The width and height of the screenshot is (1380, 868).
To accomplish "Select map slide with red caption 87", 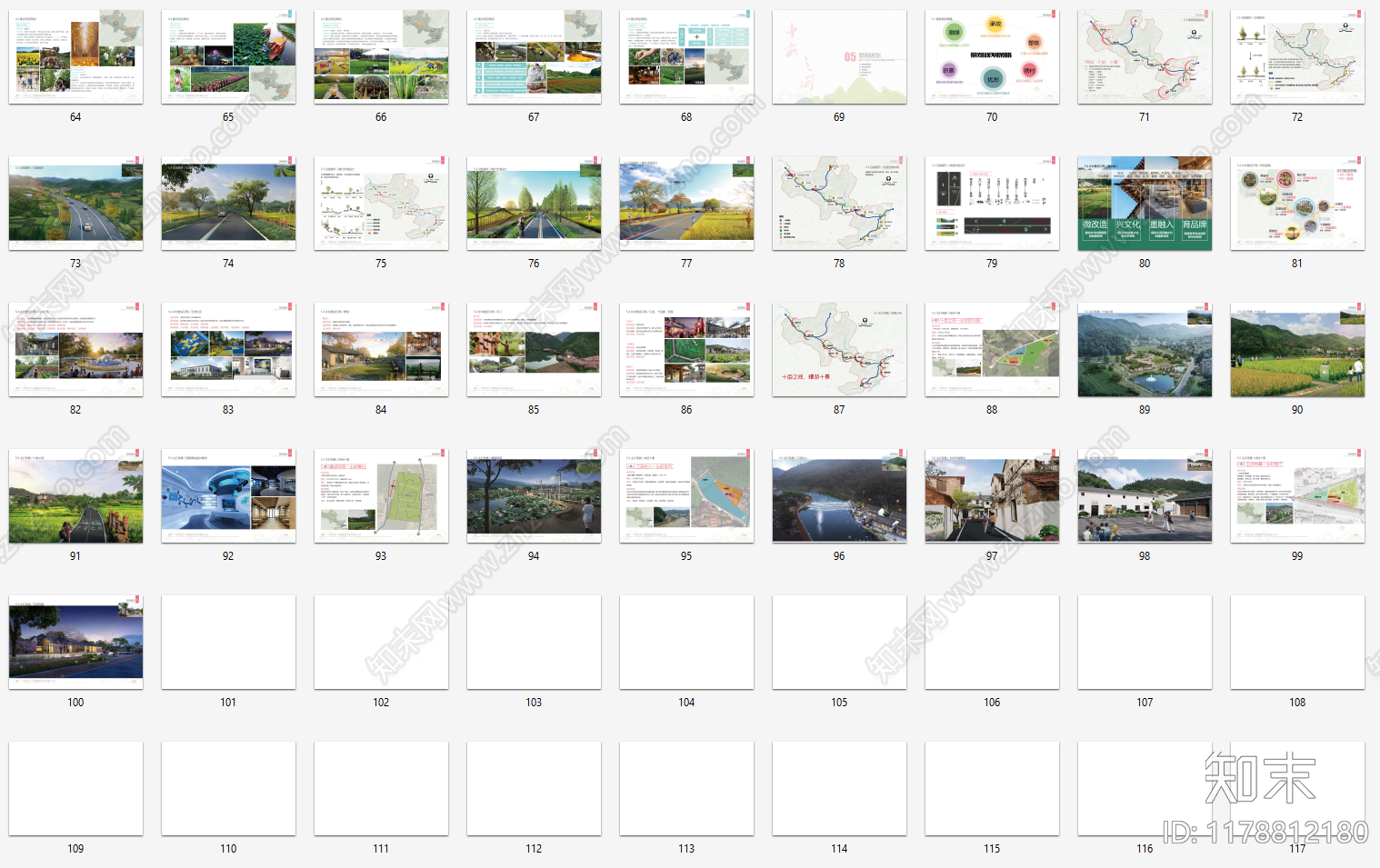I will click(x=839, y=349).
